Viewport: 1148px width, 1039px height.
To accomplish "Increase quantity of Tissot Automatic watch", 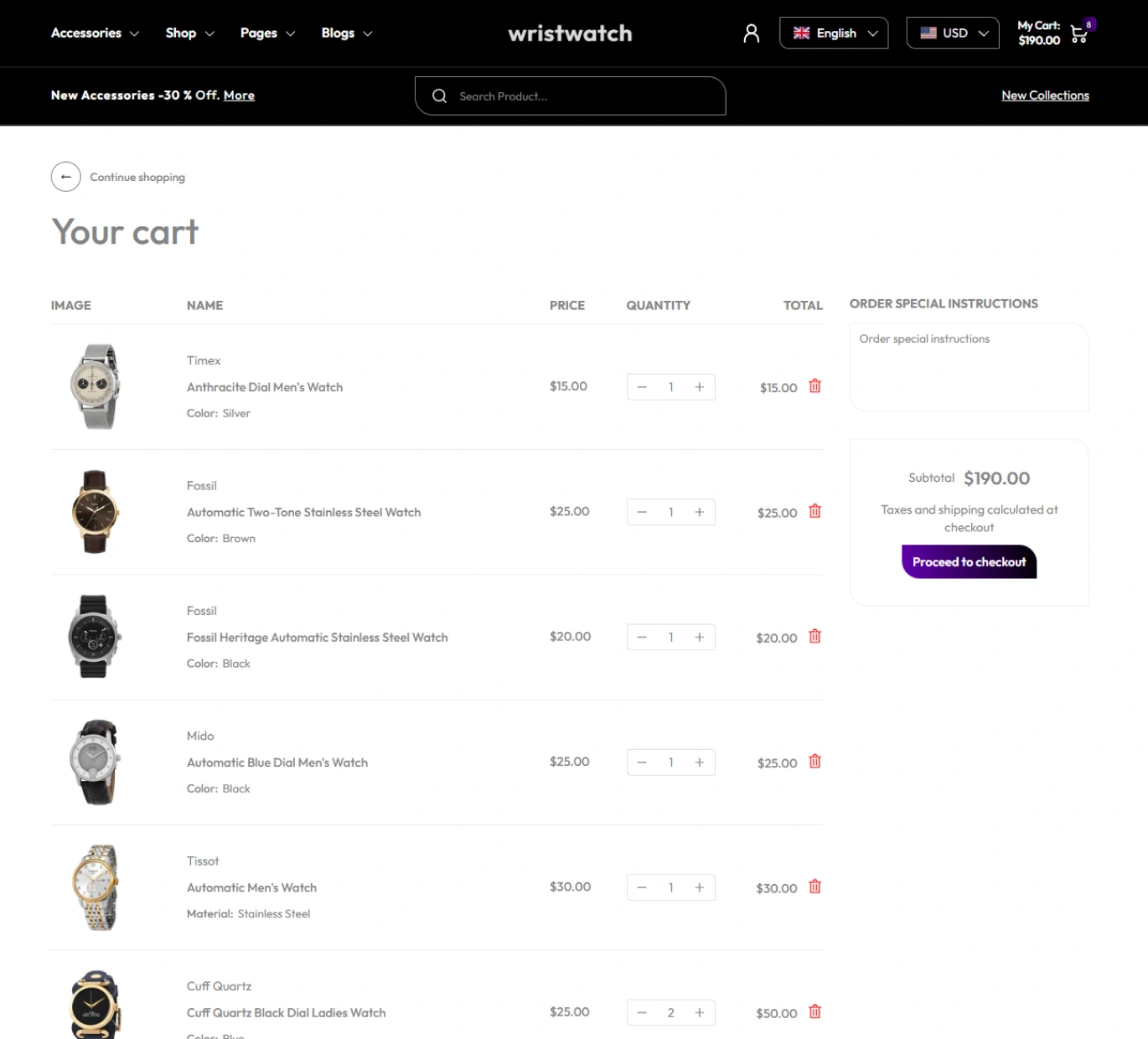I will click(699, 887).
